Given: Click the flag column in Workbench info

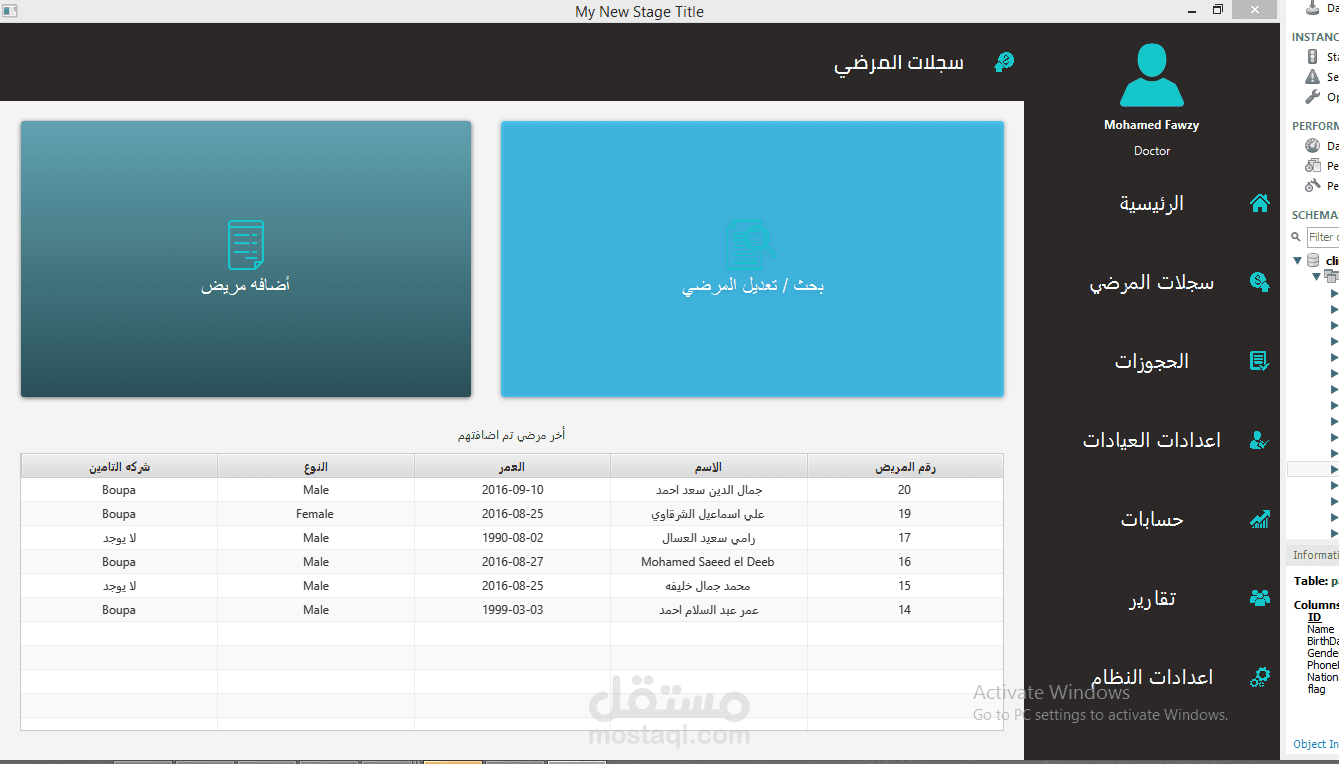Looking at the screenshot, I should [x=1316, y=689].
